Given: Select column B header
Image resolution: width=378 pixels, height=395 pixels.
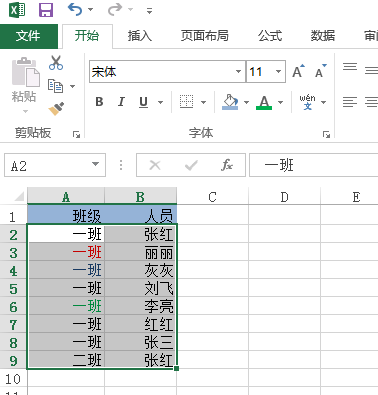Looking at the screenshot, I should [x=140, y=197].
